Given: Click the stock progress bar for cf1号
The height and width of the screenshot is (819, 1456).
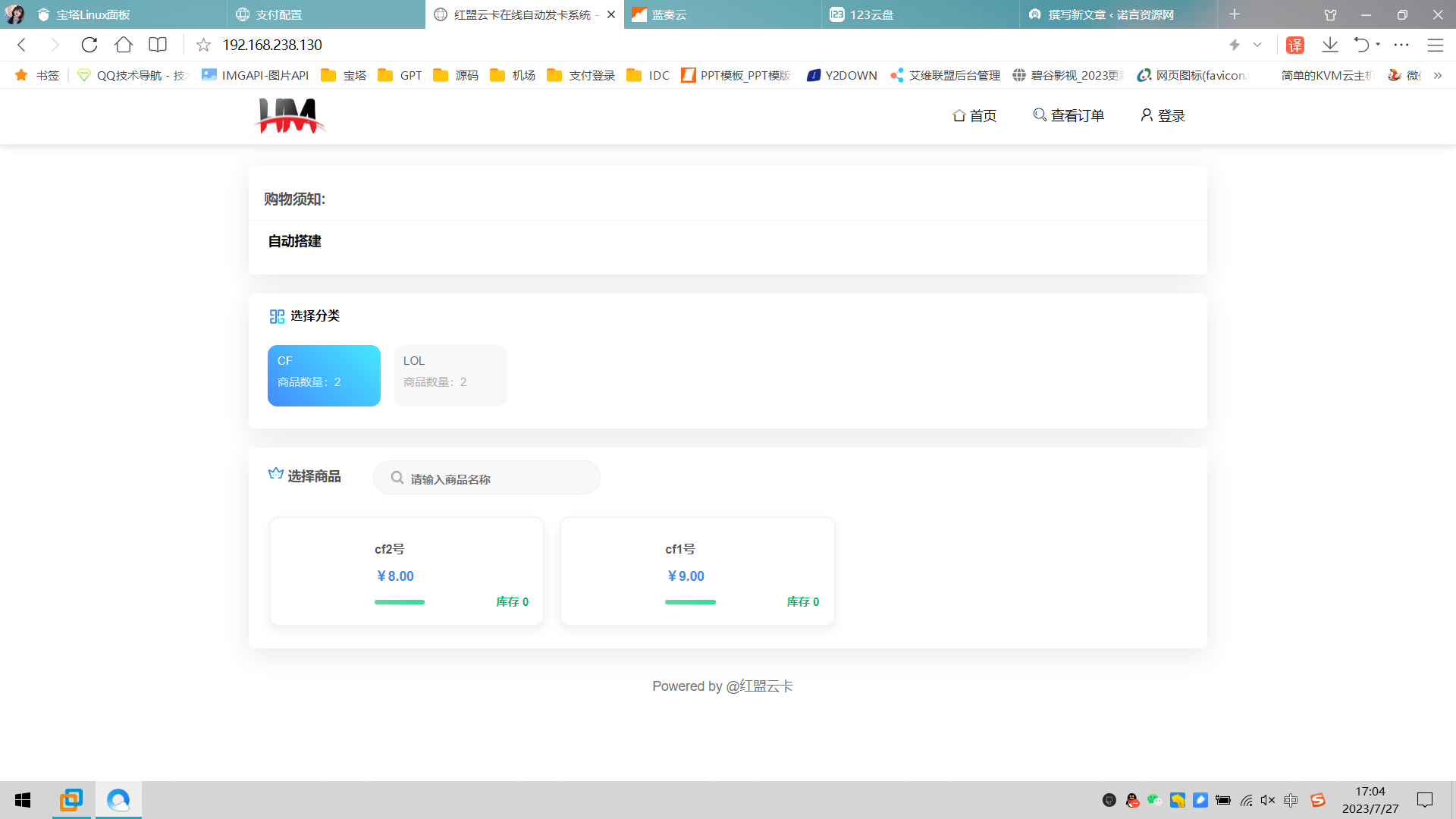Looking at the screenshot, I should (690, 602).
